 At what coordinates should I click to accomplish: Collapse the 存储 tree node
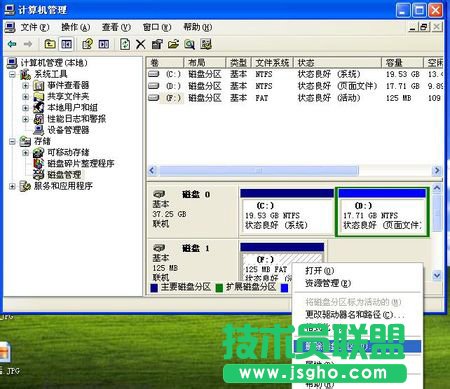point(12,142)
